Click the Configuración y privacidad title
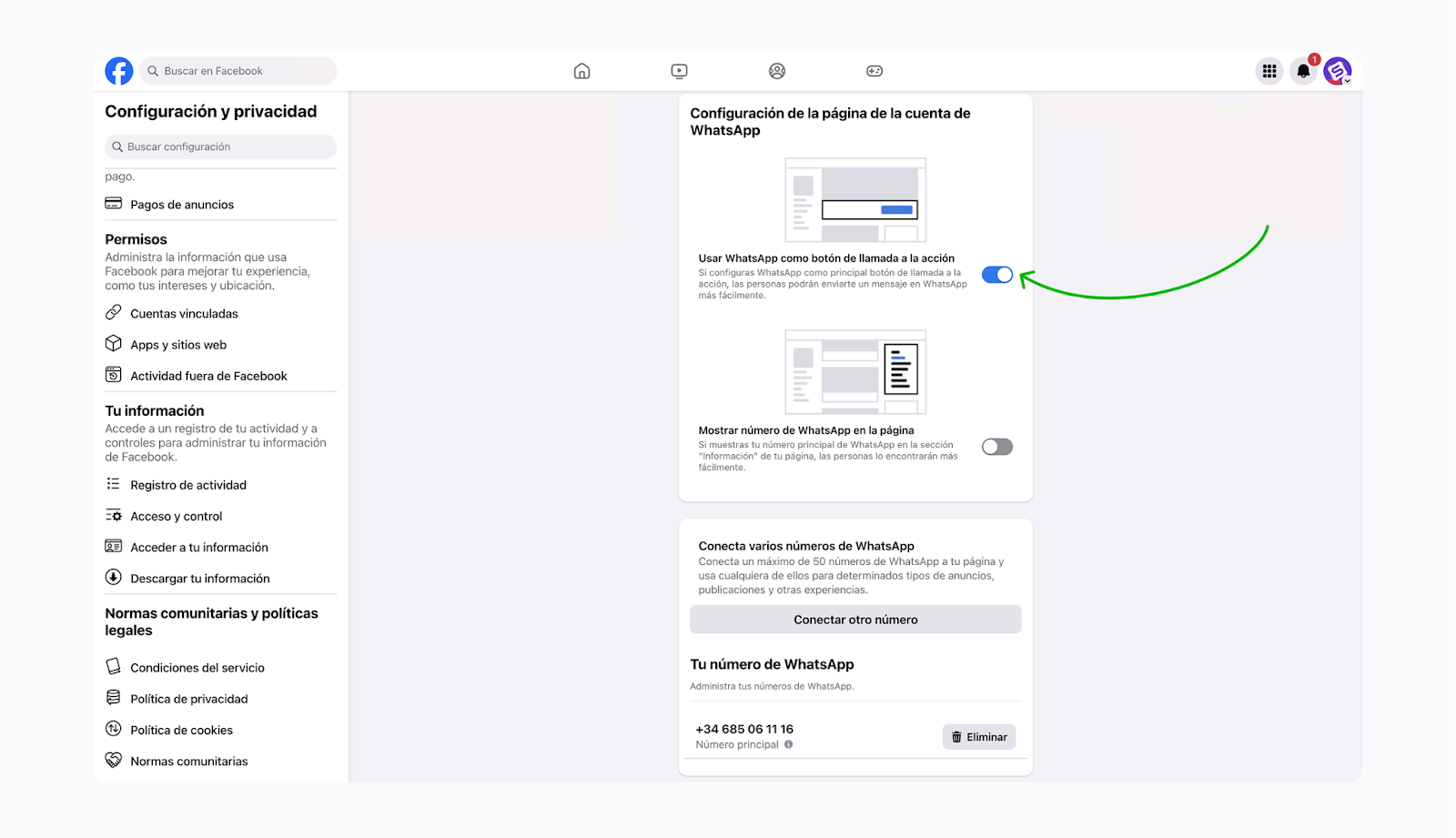 click(x=211, y=111)
